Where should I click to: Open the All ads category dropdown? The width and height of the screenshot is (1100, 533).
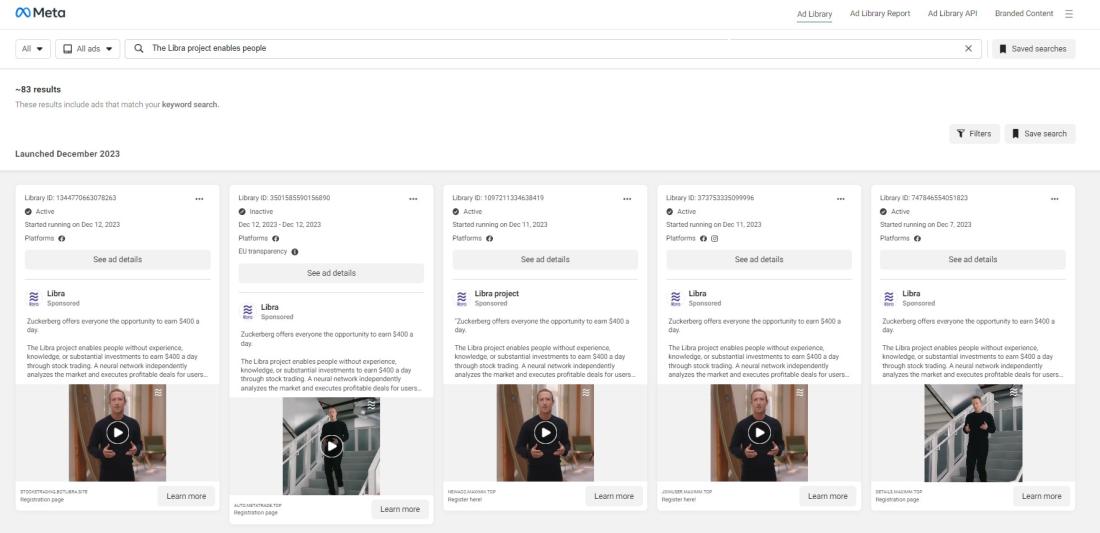(x=88, y=48)
